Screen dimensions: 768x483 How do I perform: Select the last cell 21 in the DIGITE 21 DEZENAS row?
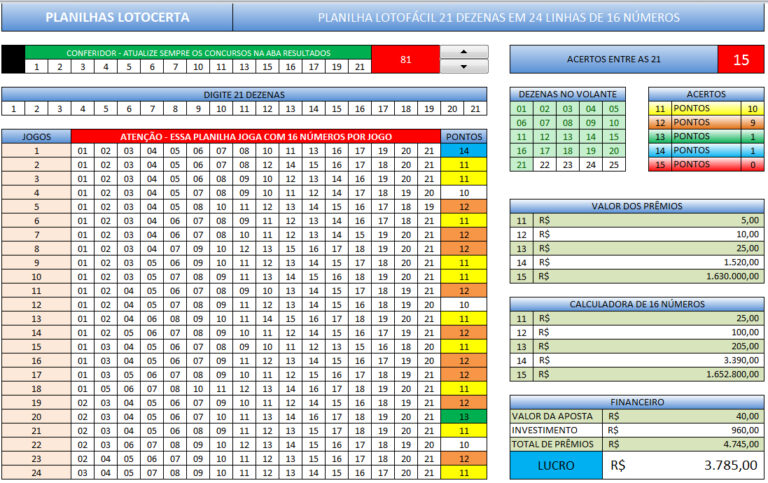475,109
